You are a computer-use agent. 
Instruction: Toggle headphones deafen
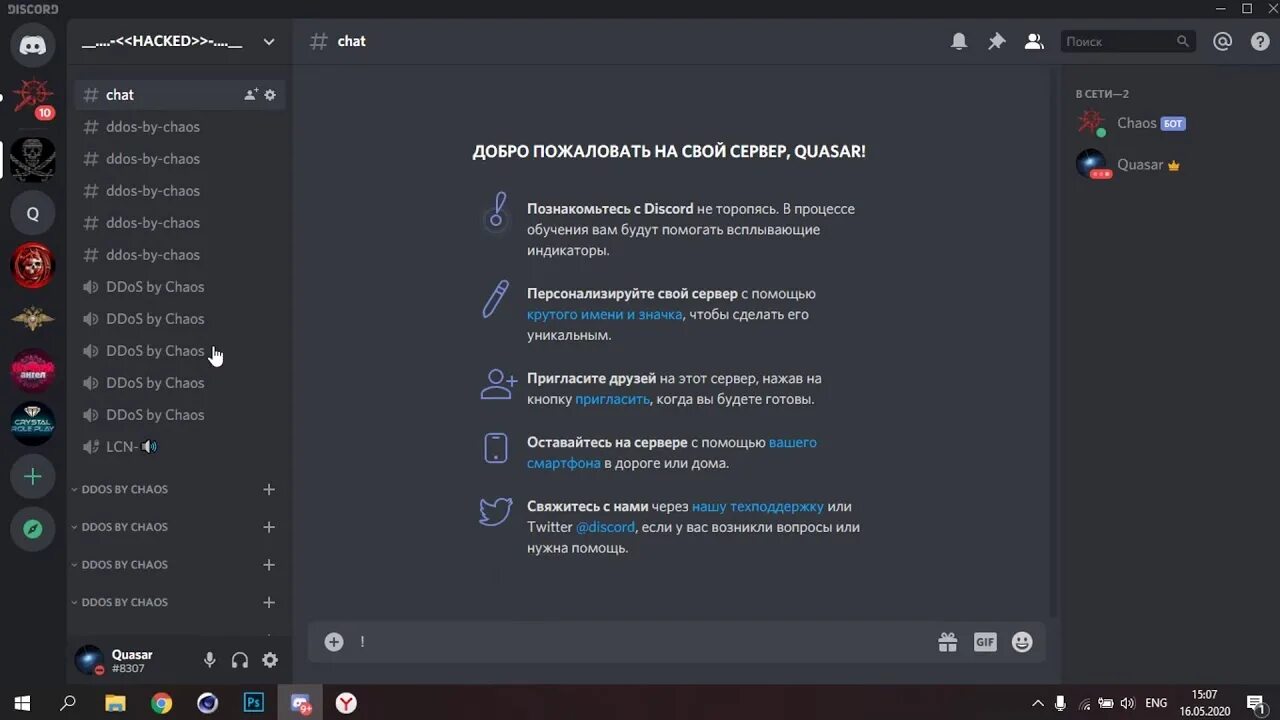[240, 660]
